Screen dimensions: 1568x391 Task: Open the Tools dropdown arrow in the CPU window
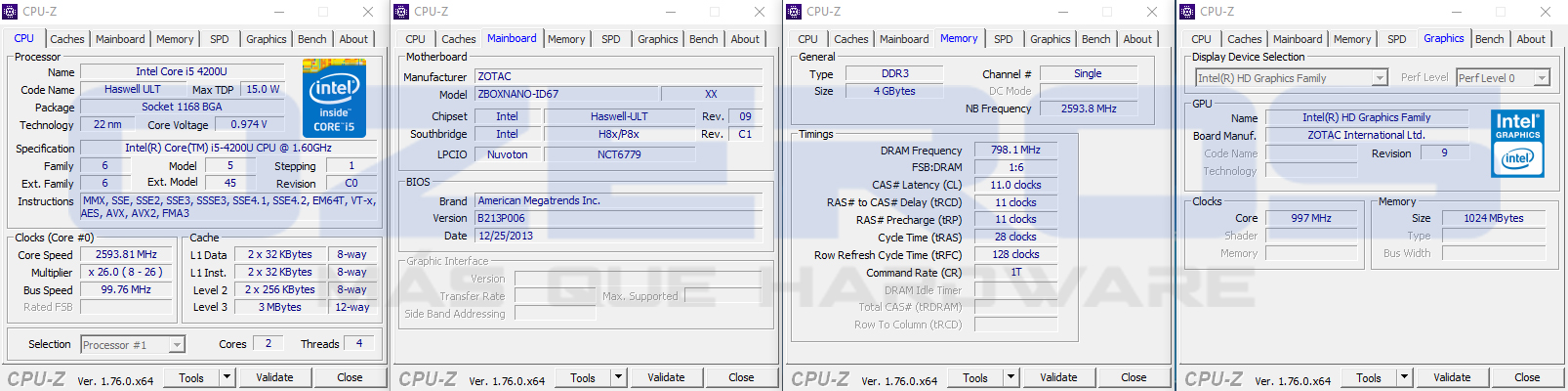click(227, 377)
